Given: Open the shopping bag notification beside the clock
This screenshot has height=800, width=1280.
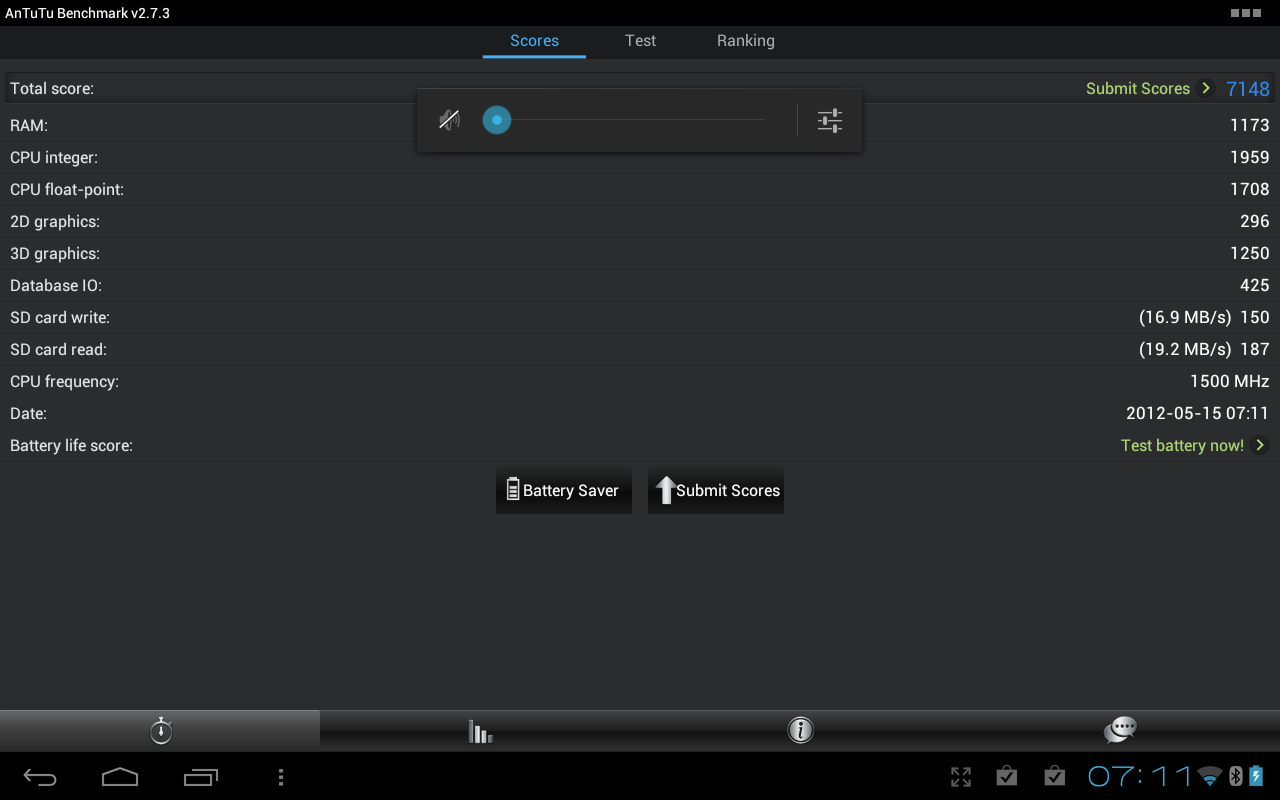Looking at the screenshot, I should click(x=1054, y=776).
